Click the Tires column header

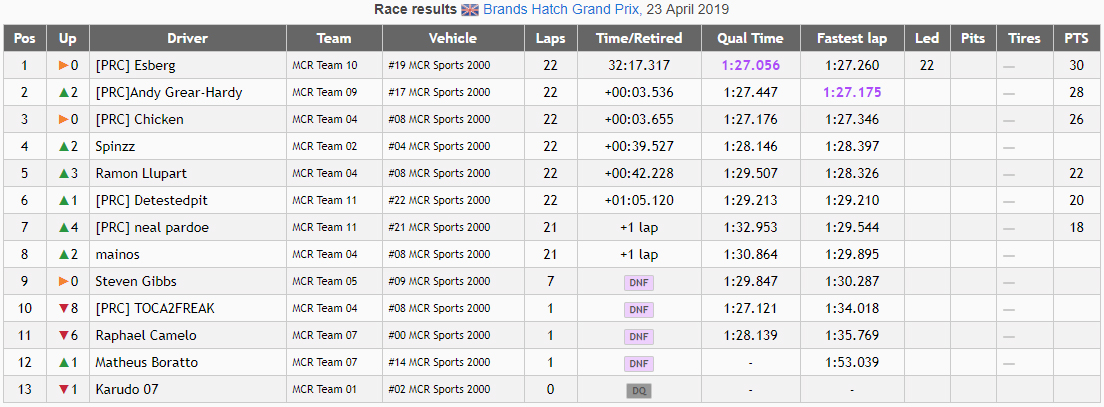[x=1024, y=38]
